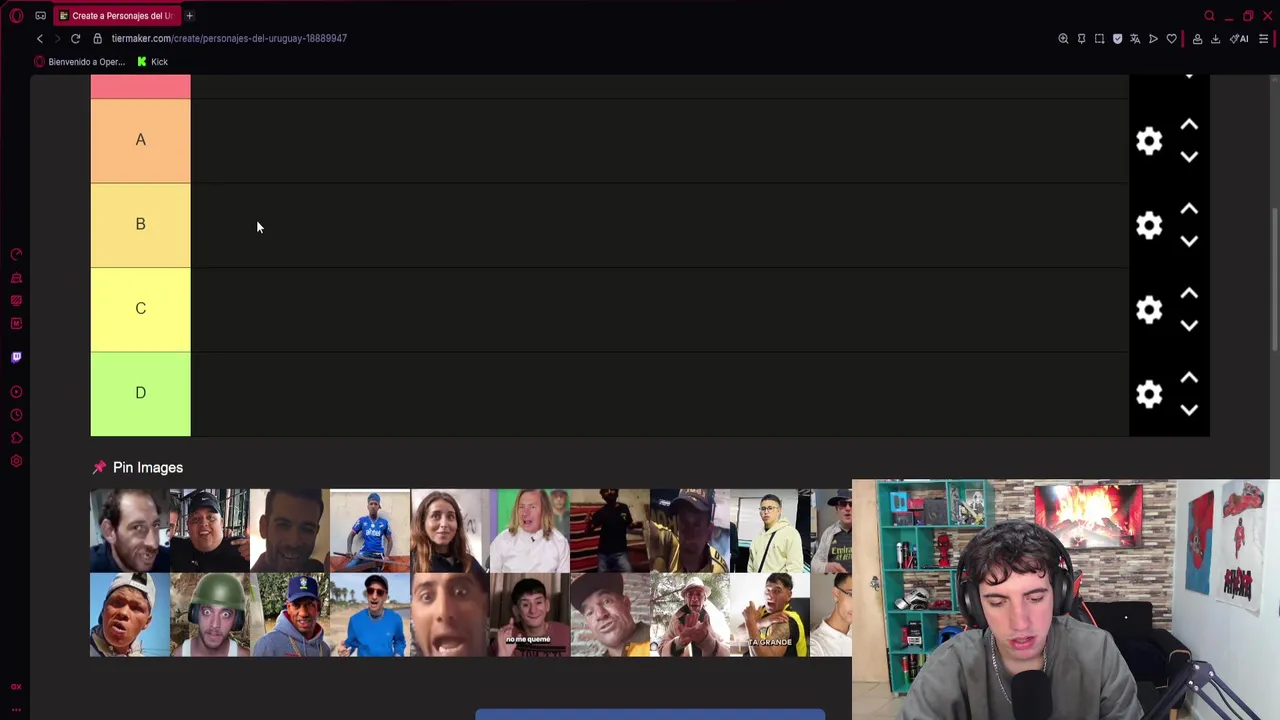Reload the tiermaker page

pos(75,38)
